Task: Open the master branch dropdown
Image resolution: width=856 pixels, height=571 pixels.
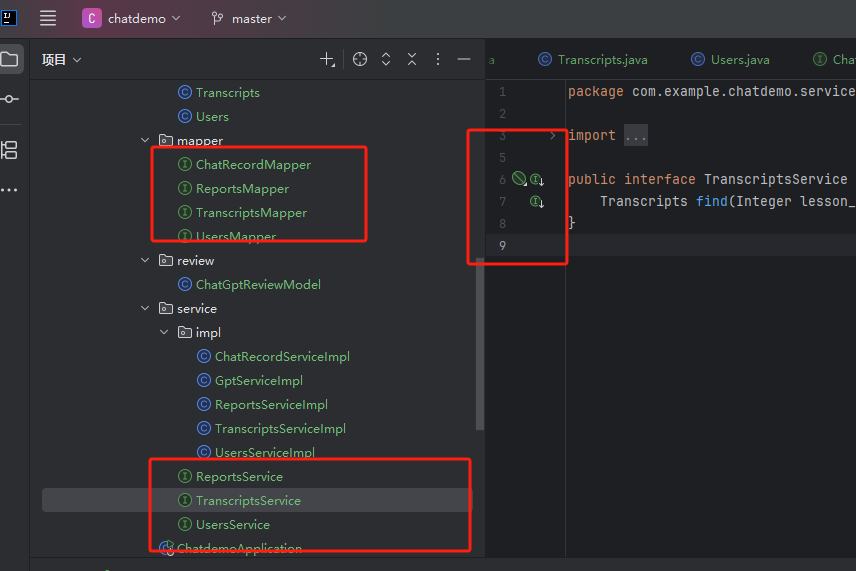Action: [x=249, y=19]
